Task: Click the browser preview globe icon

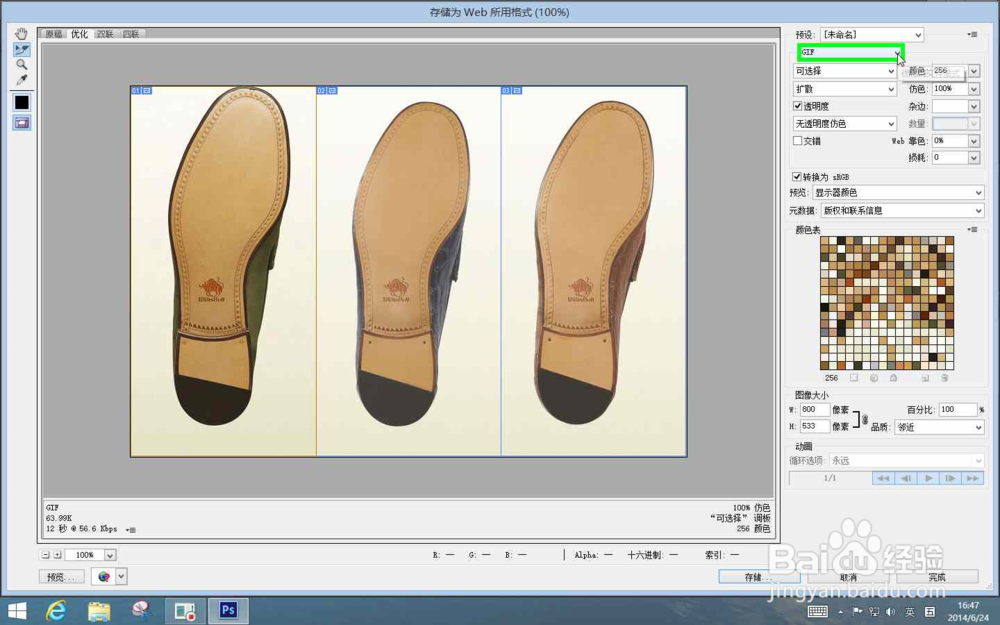Action: pyautogui.click(x=103, y=577)
